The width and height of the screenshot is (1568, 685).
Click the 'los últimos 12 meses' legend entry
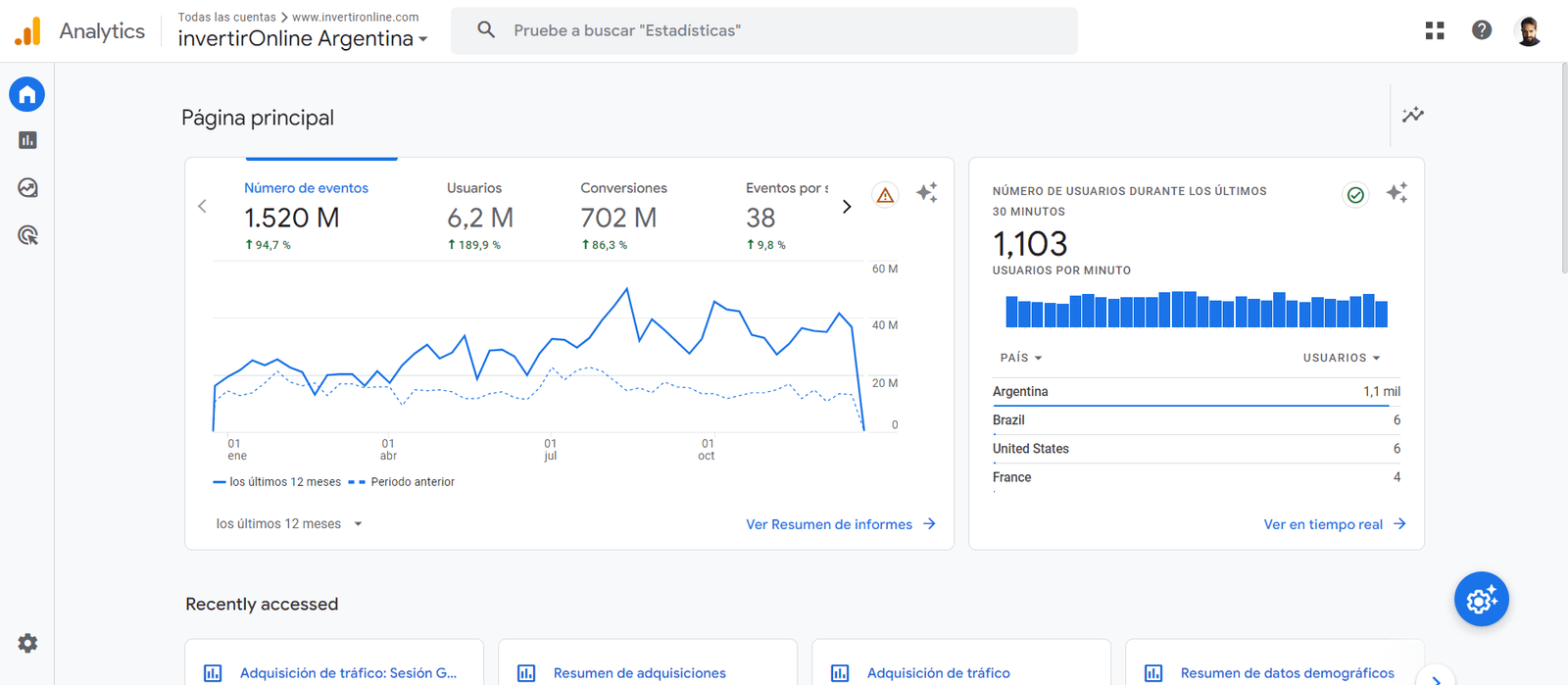[277, 482]
